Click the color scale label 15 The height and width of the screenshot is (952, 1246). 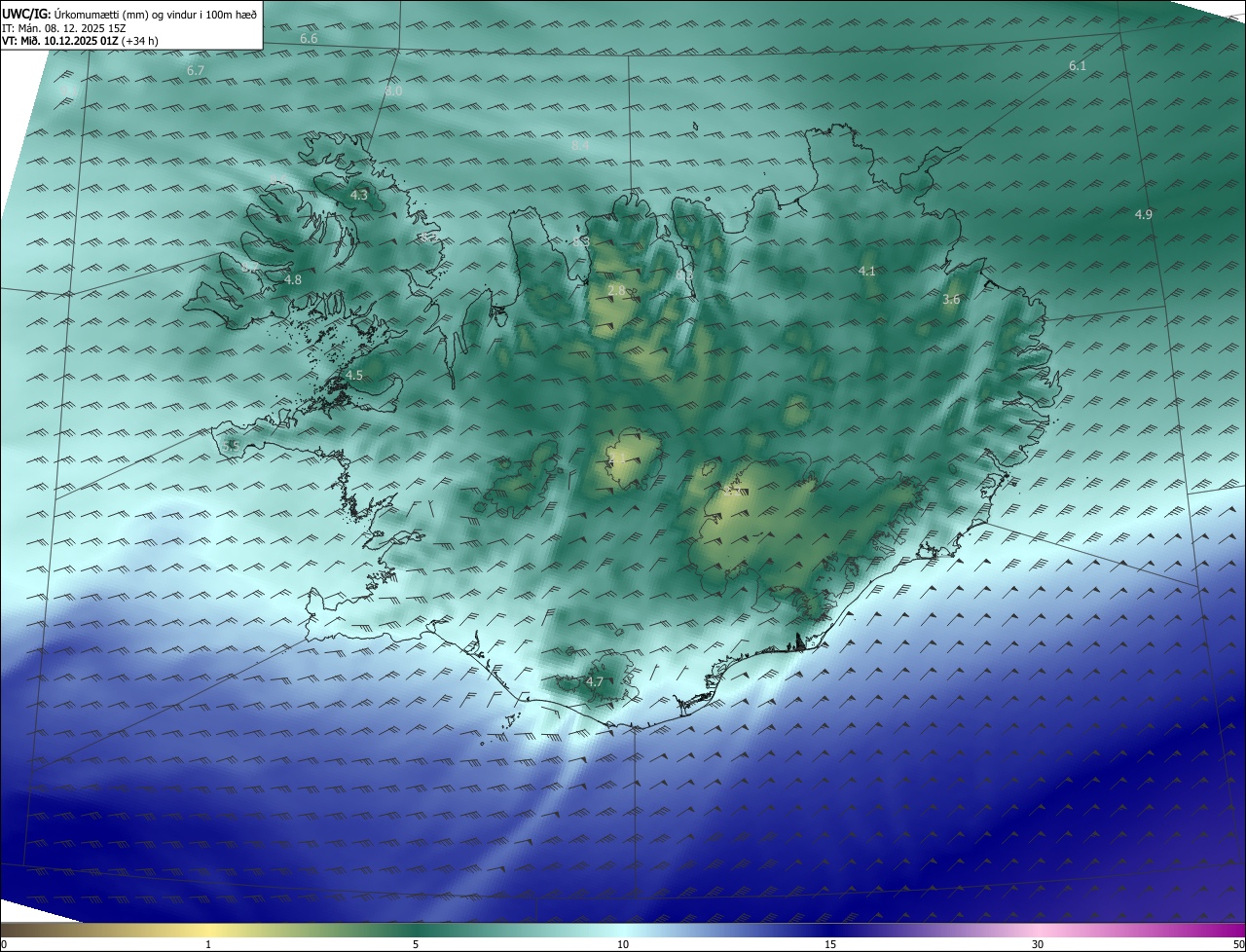[830, 944]
